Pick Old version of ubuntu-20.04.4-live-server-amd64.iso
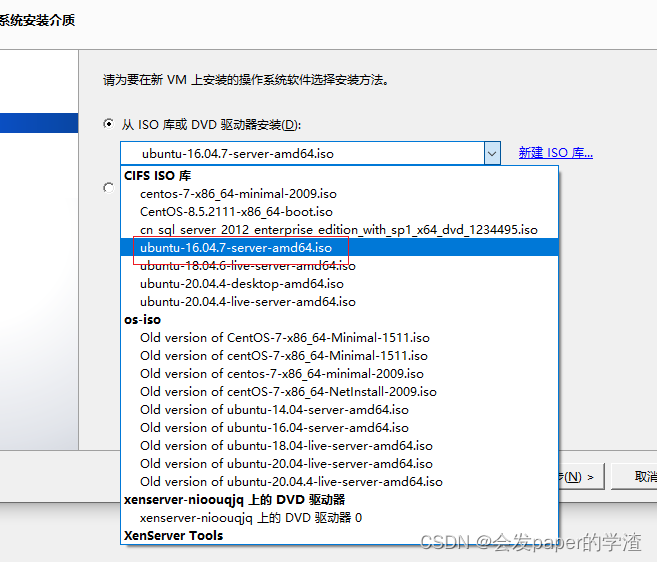This screenshot has height=562, width=657. point(339,482)
